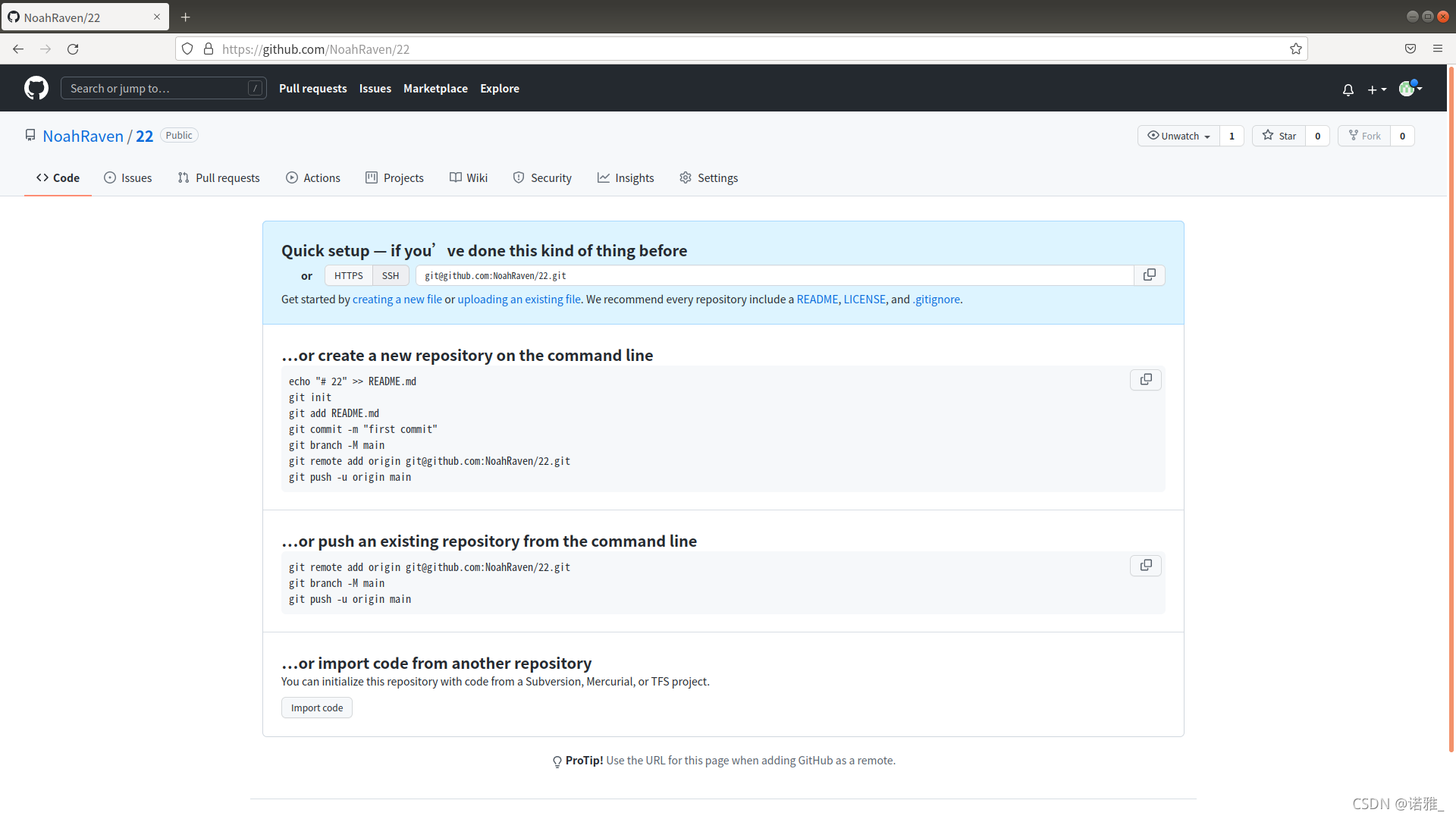Switch to the repository Pull requests tab
1456x819 pixels.
(x=218, y=177)
